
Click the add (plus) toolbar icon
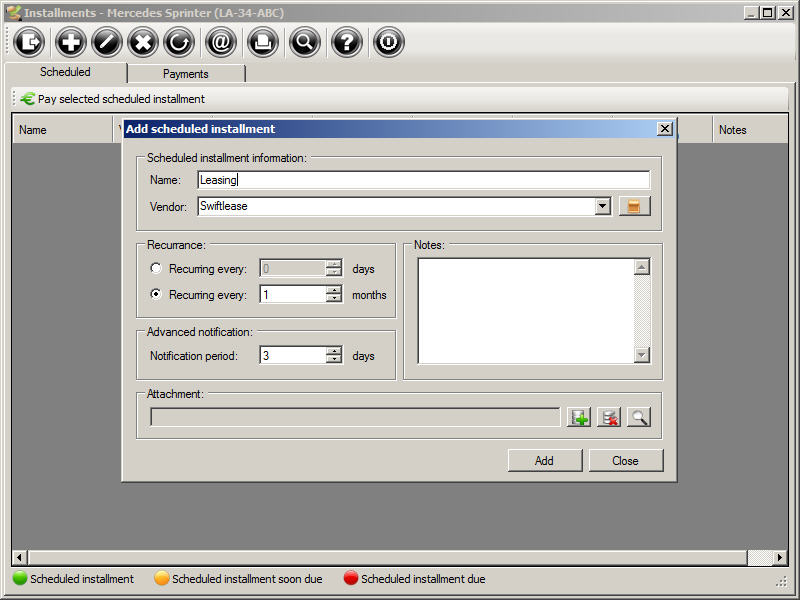(71, 42)
